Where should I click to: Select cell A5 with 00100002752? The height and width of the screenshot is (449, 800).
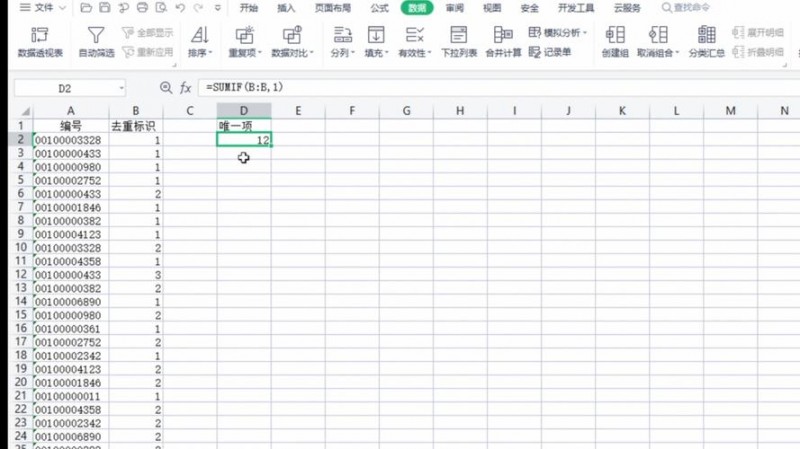70,181
